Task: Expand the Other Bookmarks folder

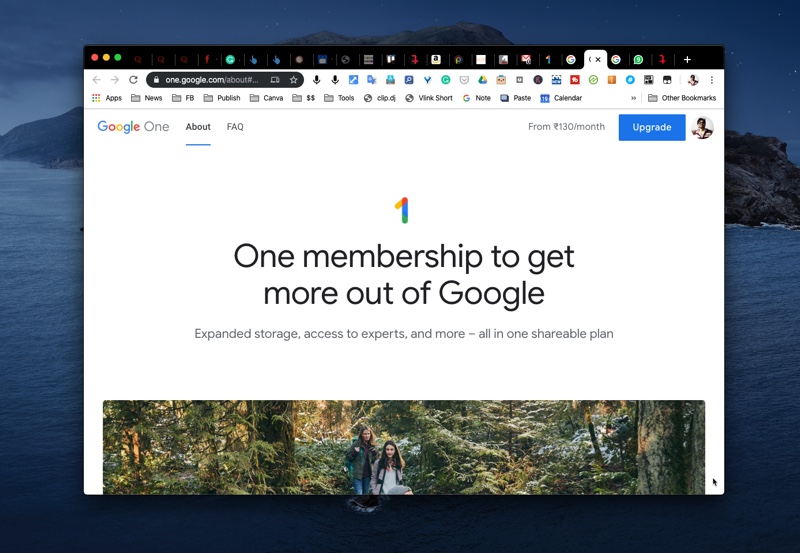Action: pos(682,98)
